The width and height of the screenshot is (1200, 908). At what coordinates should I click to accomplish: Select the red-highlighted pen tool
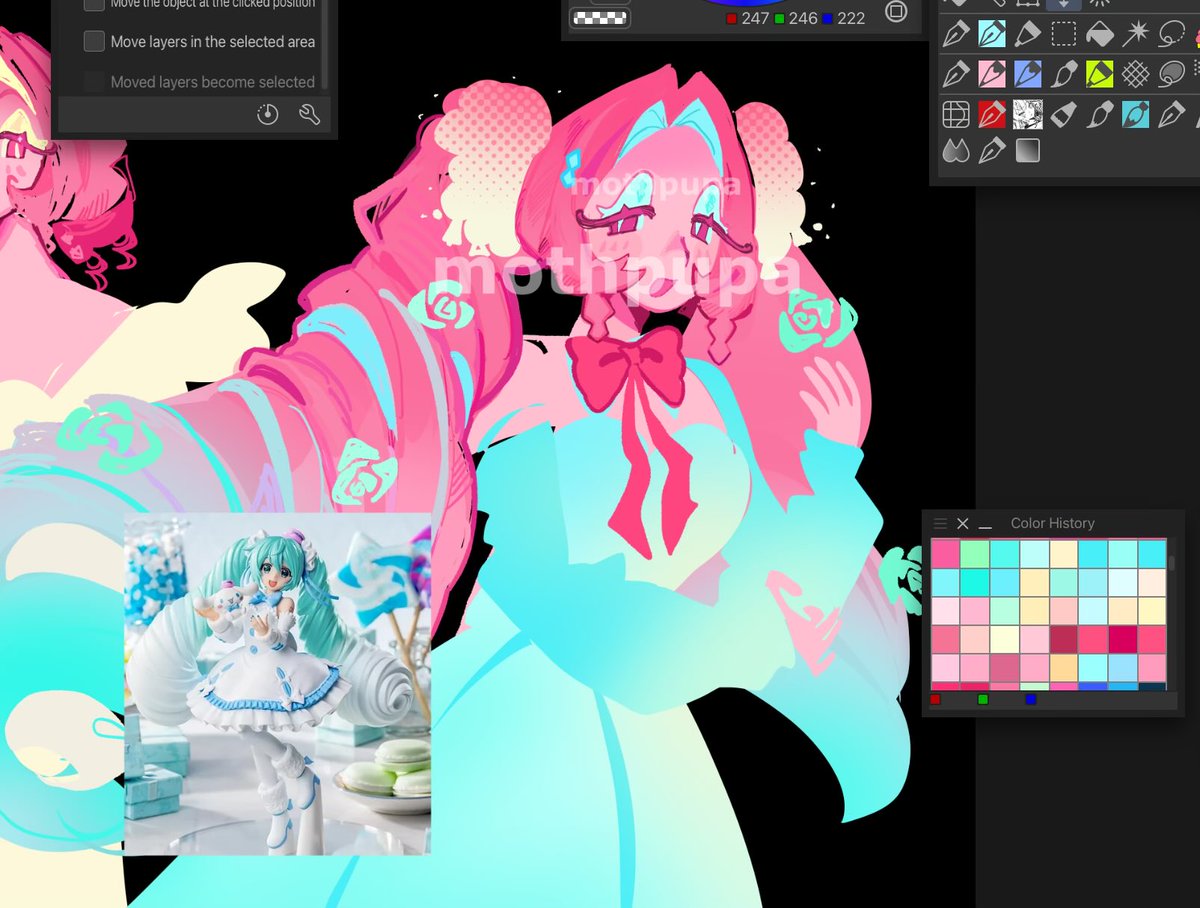click(x=991, y=114)
